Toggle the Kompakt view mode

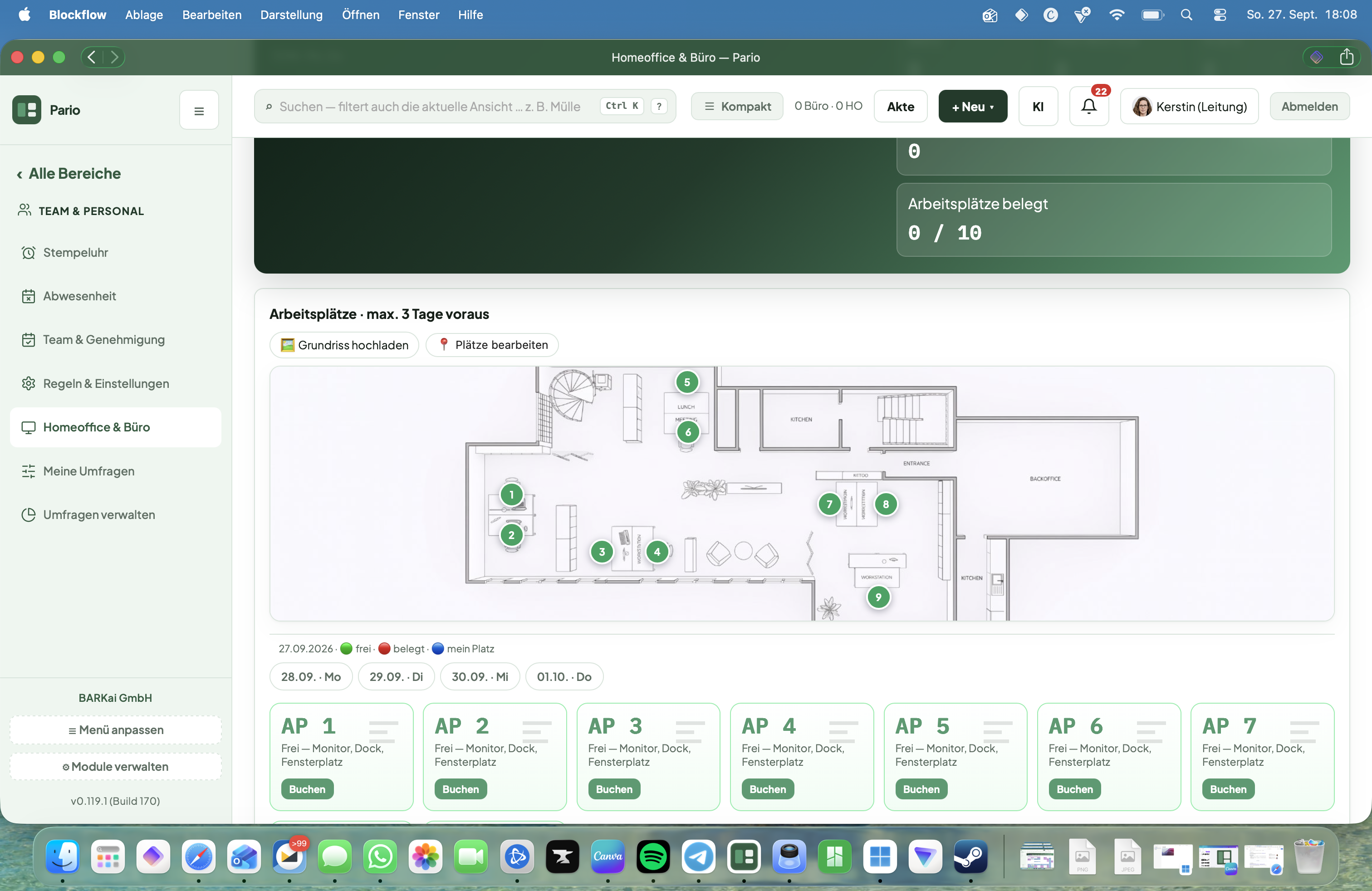737,107
